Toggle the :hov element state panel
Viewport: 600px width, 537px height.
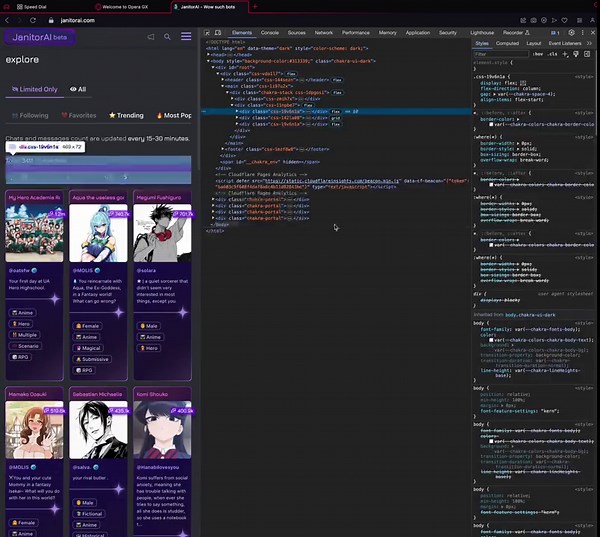538,54
